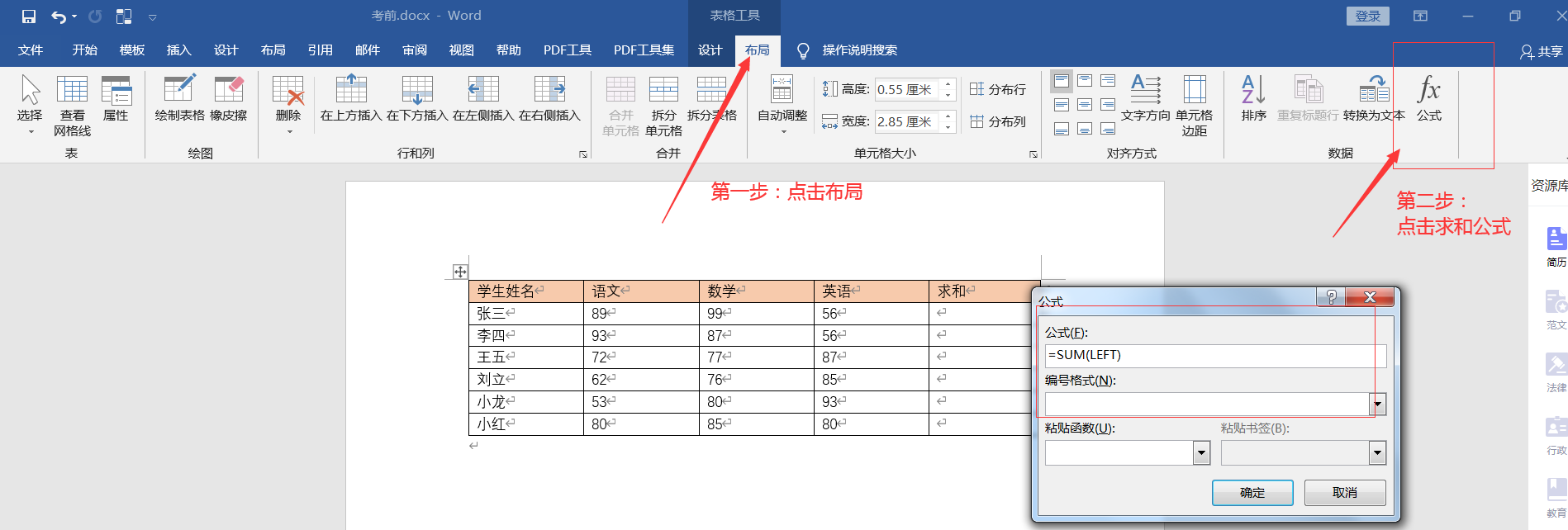Screen dimensions: 1568x530
Task: Switch to the Insert (插入) tab
Action: (178, 50)
